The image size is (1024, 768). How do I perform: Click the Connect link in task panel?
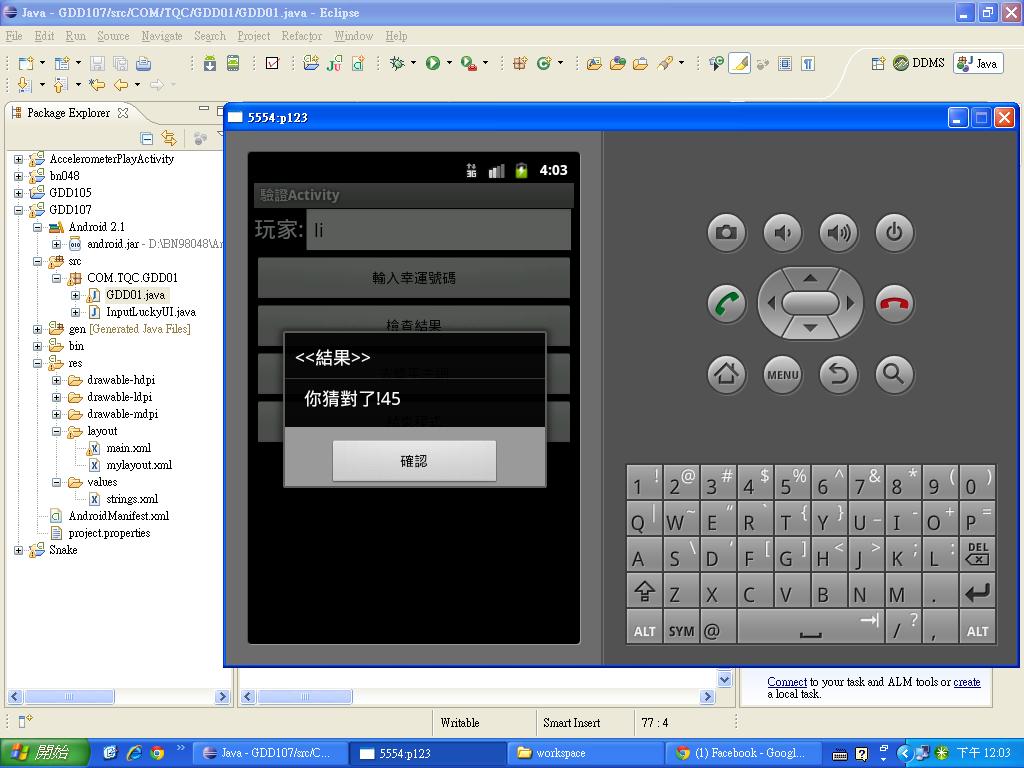coord(787,682)
